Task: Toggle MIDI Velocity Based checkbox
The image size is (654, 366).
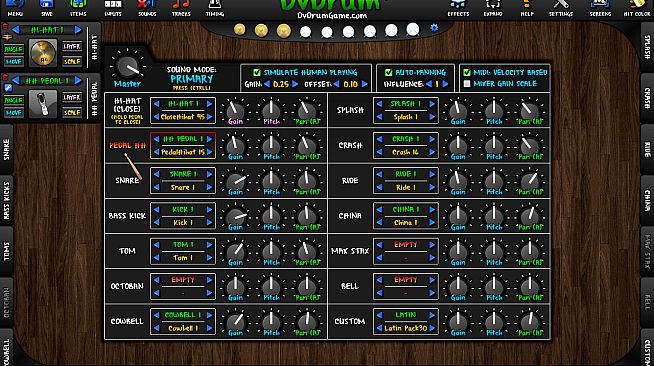Action: (467, 73)
